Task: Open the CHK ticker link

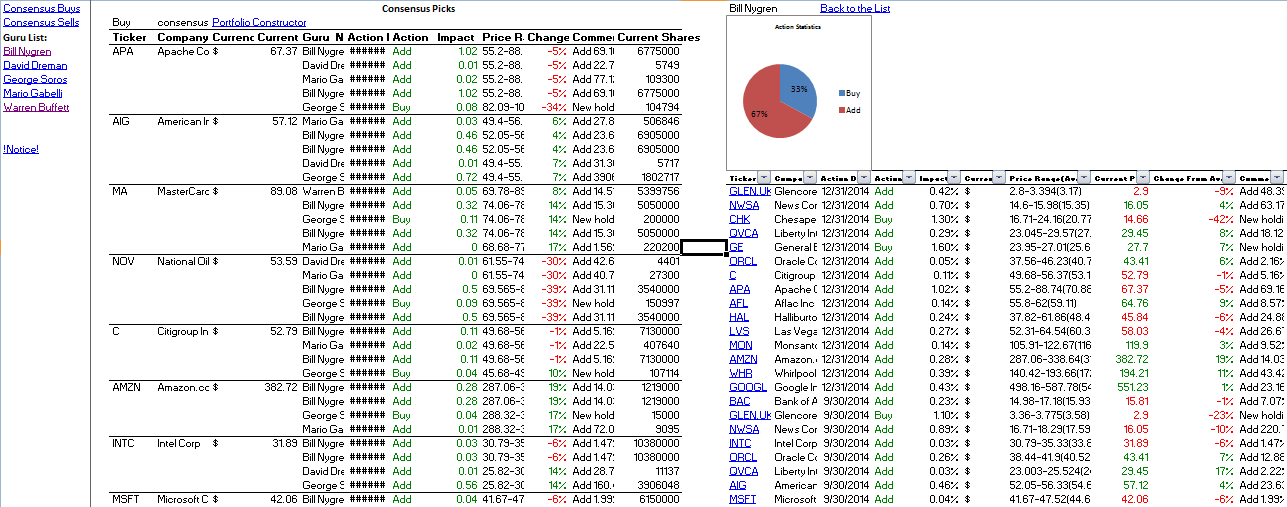Action: (x=739, y=219)
